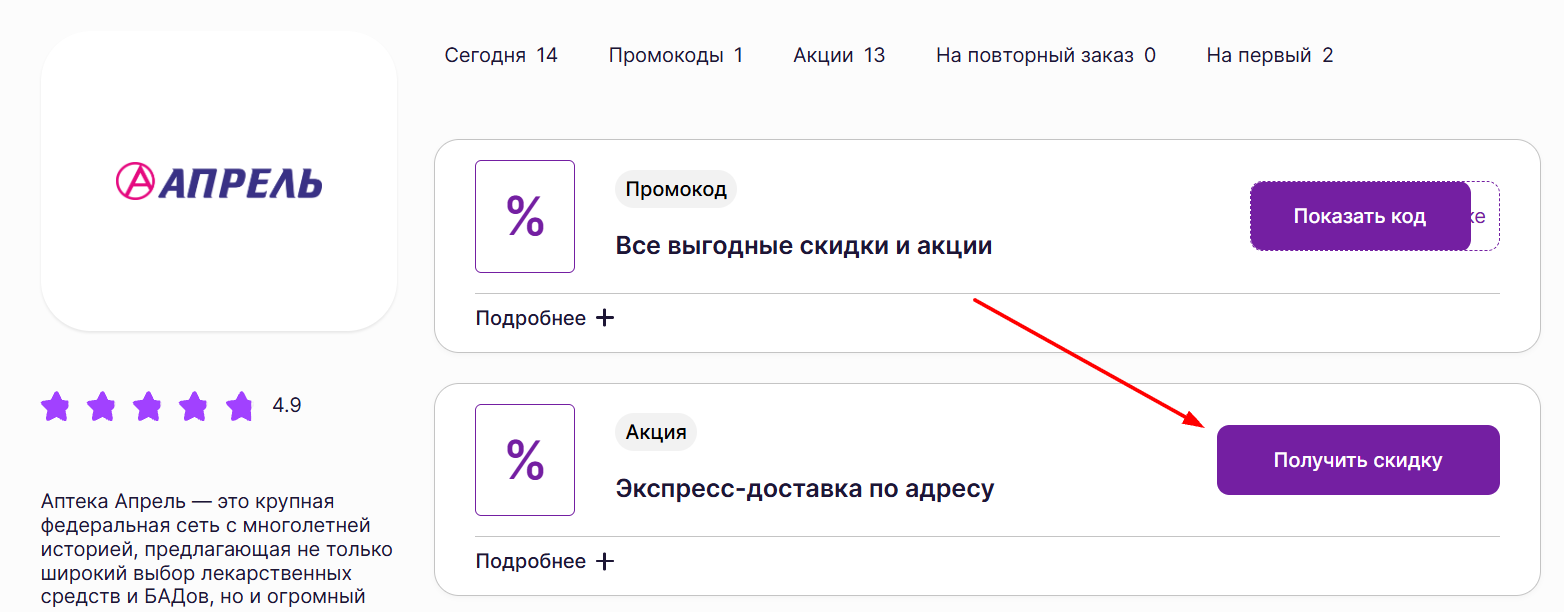Open the На повторный заказ tab
Screen dimensions: 1564x612
point(1046,55)
